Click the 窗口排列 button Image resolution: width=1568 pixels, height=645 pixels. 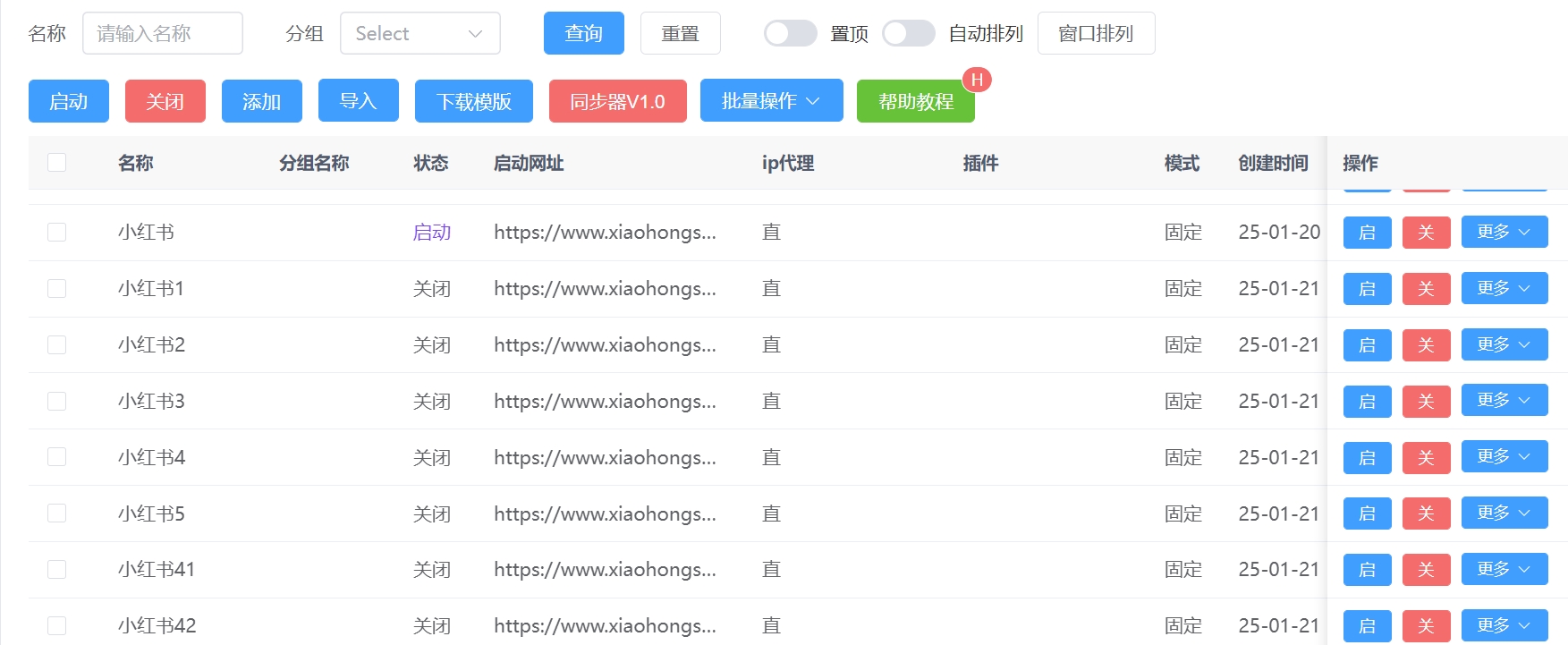point(1097,33)
